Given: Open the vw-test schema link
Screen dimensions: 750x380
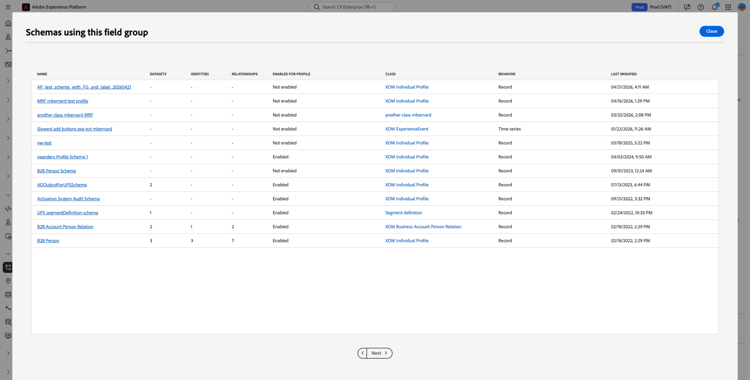Looking at the screenshot, I should pos(44,143).
